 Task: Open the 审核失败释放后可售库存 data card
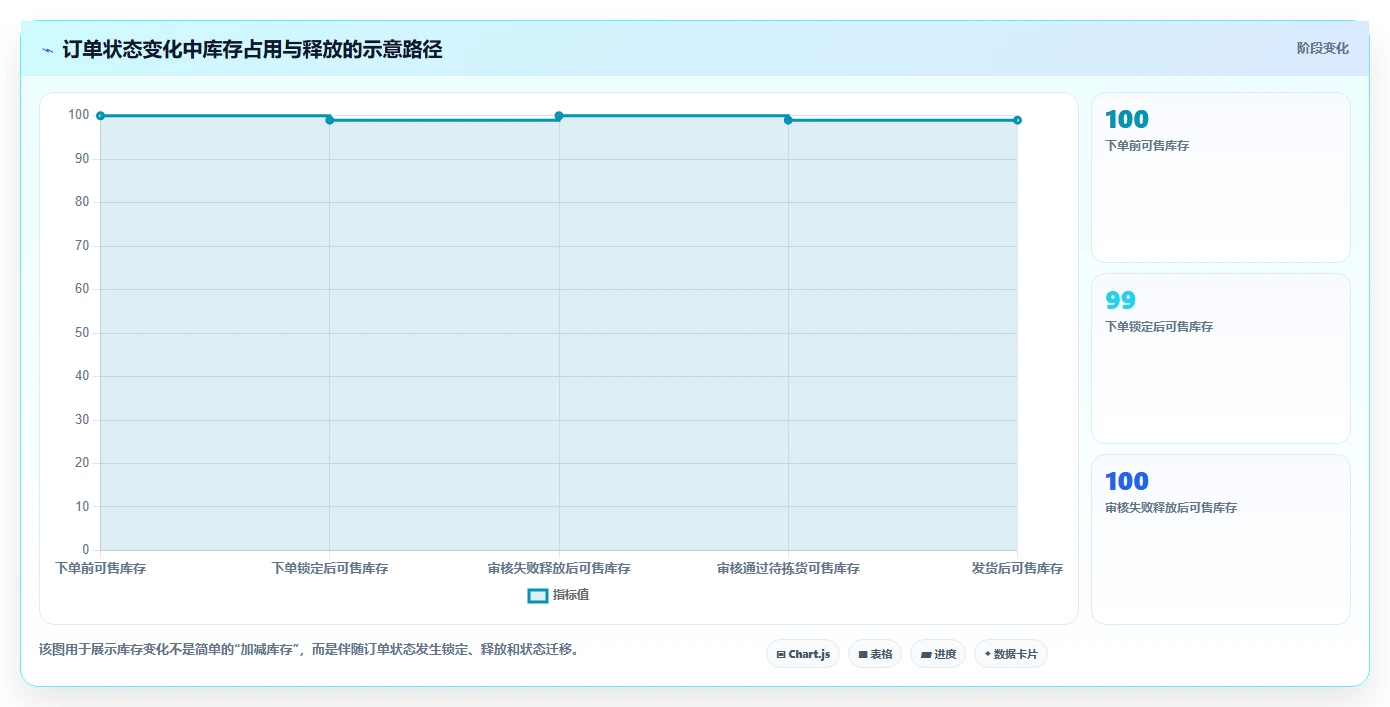pos(1220,539)
